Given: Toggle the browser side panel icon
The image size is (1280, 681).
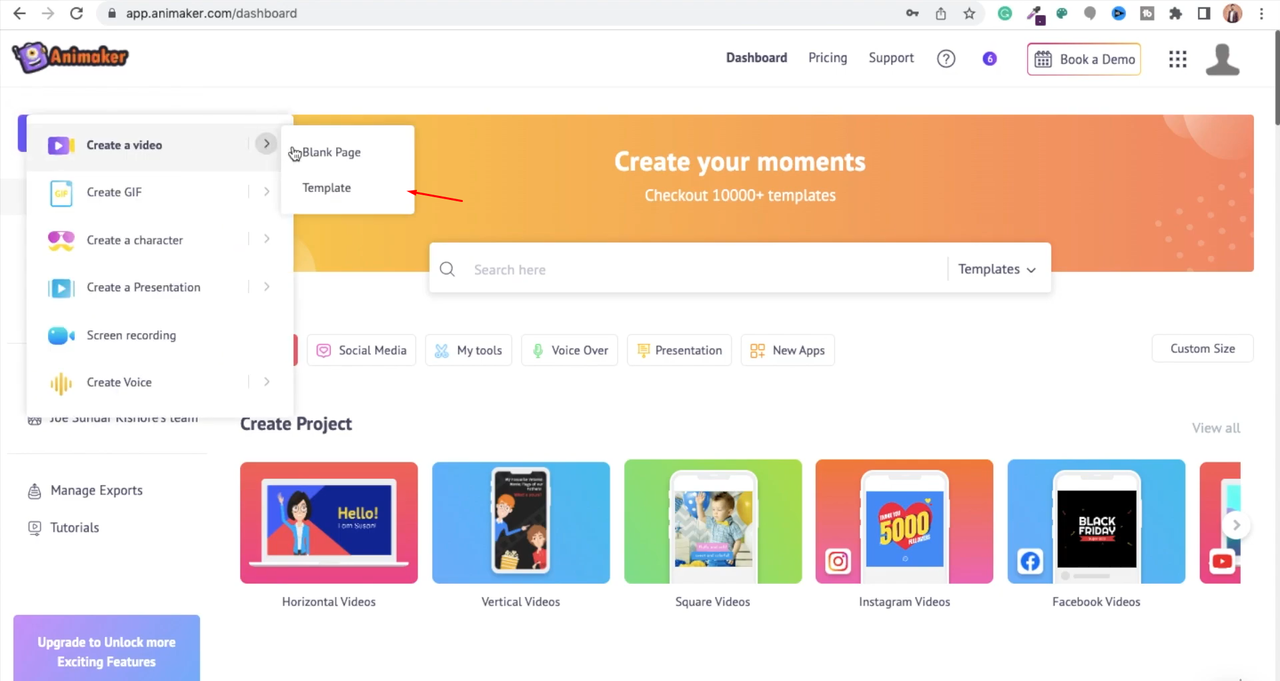Looking at the screenshot, I should (x=1204, y=13).
